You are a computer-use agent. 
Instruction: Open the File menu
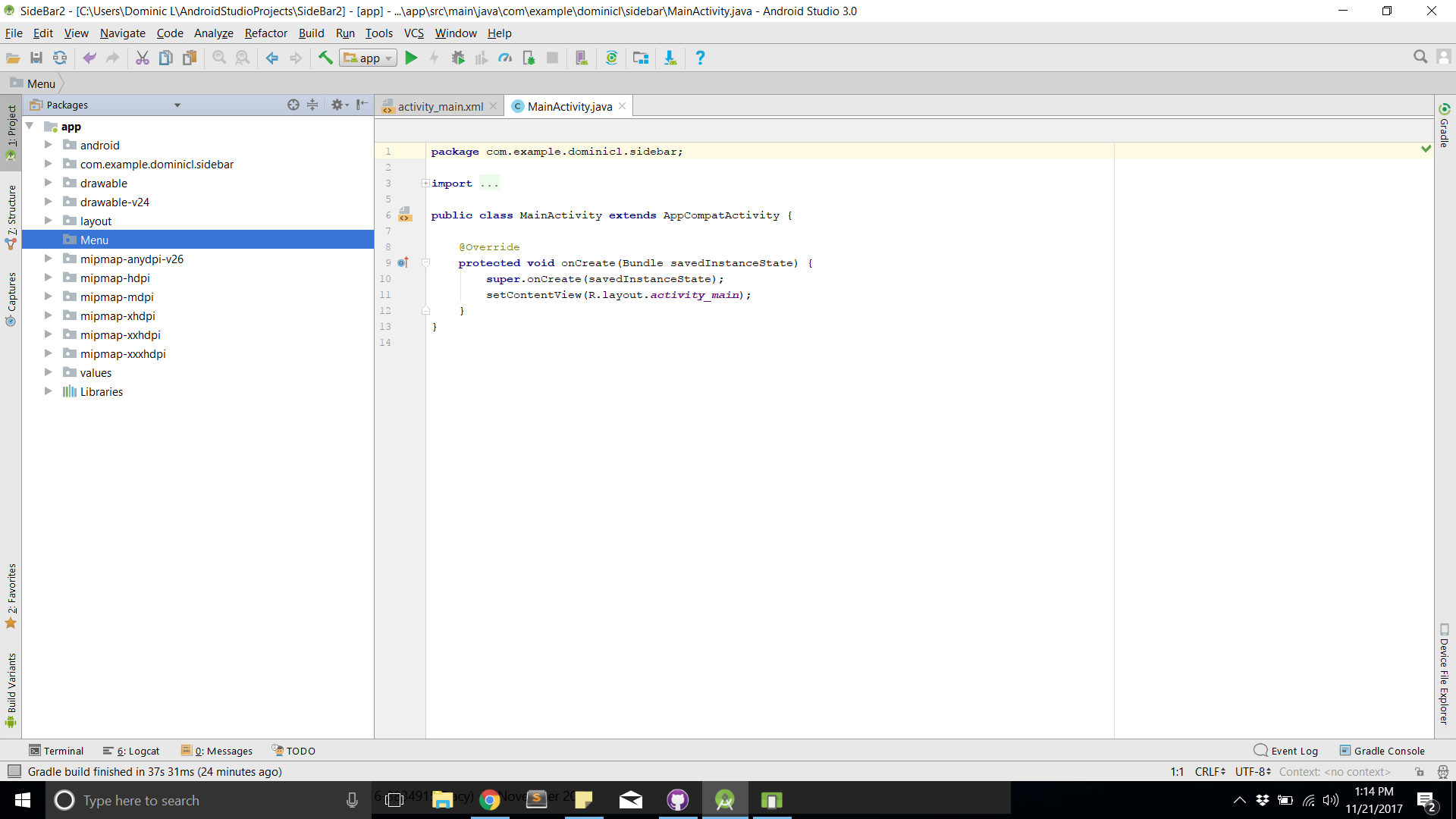(x=14, y=33)
